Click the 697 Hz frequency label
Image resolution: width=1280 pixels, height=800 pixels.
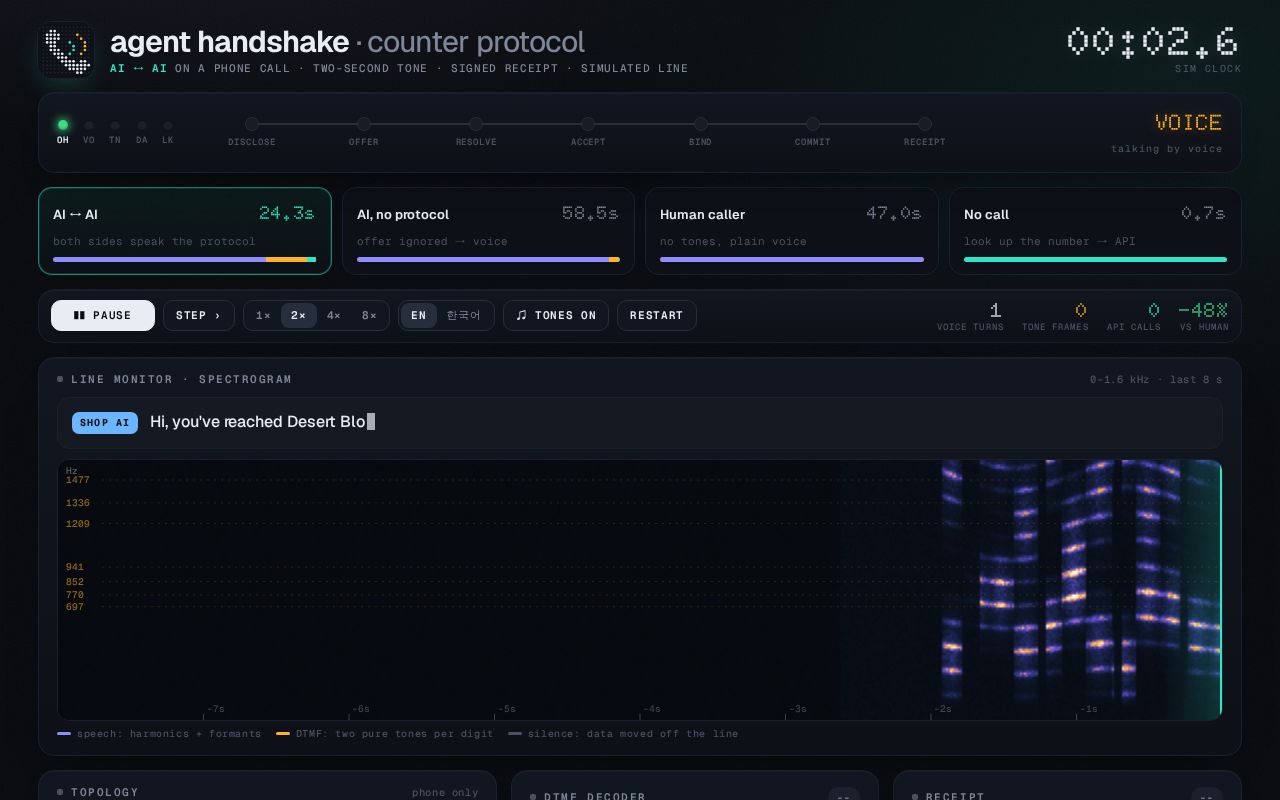[x=75, y=607]
